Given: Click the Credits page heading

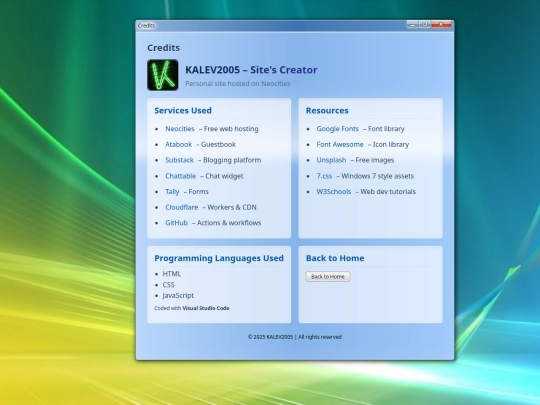Looking at the screenshot, I should point(164,48).
